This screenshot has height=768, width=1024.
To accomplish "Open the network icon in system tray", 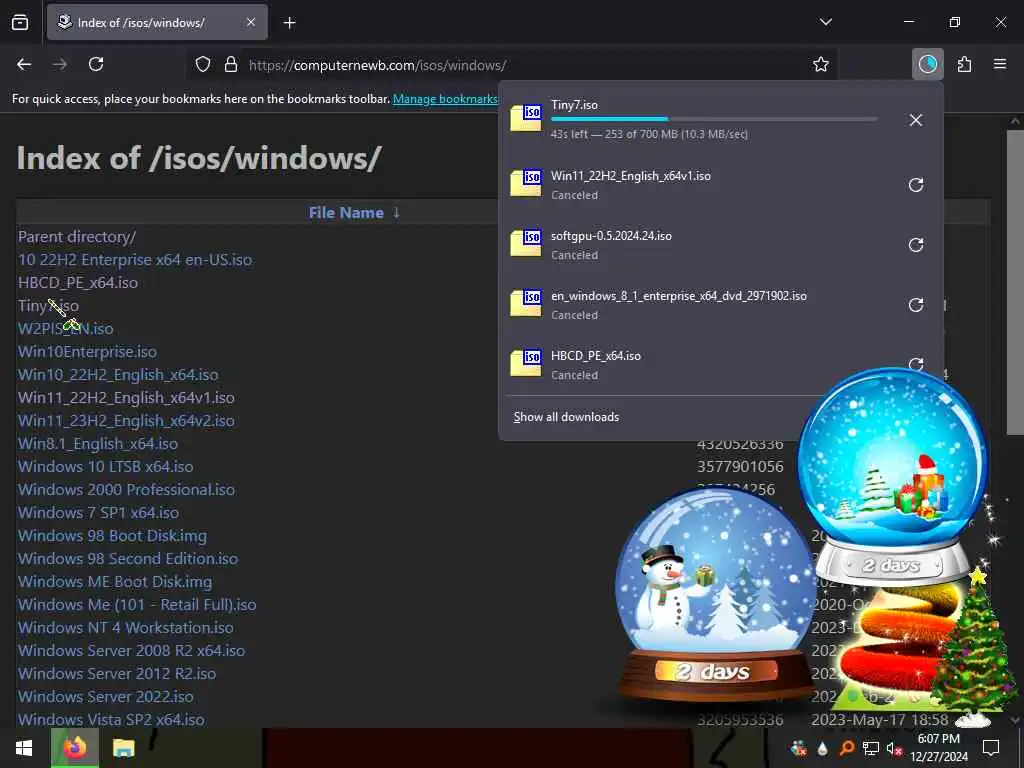I will (x=871, y=748).
